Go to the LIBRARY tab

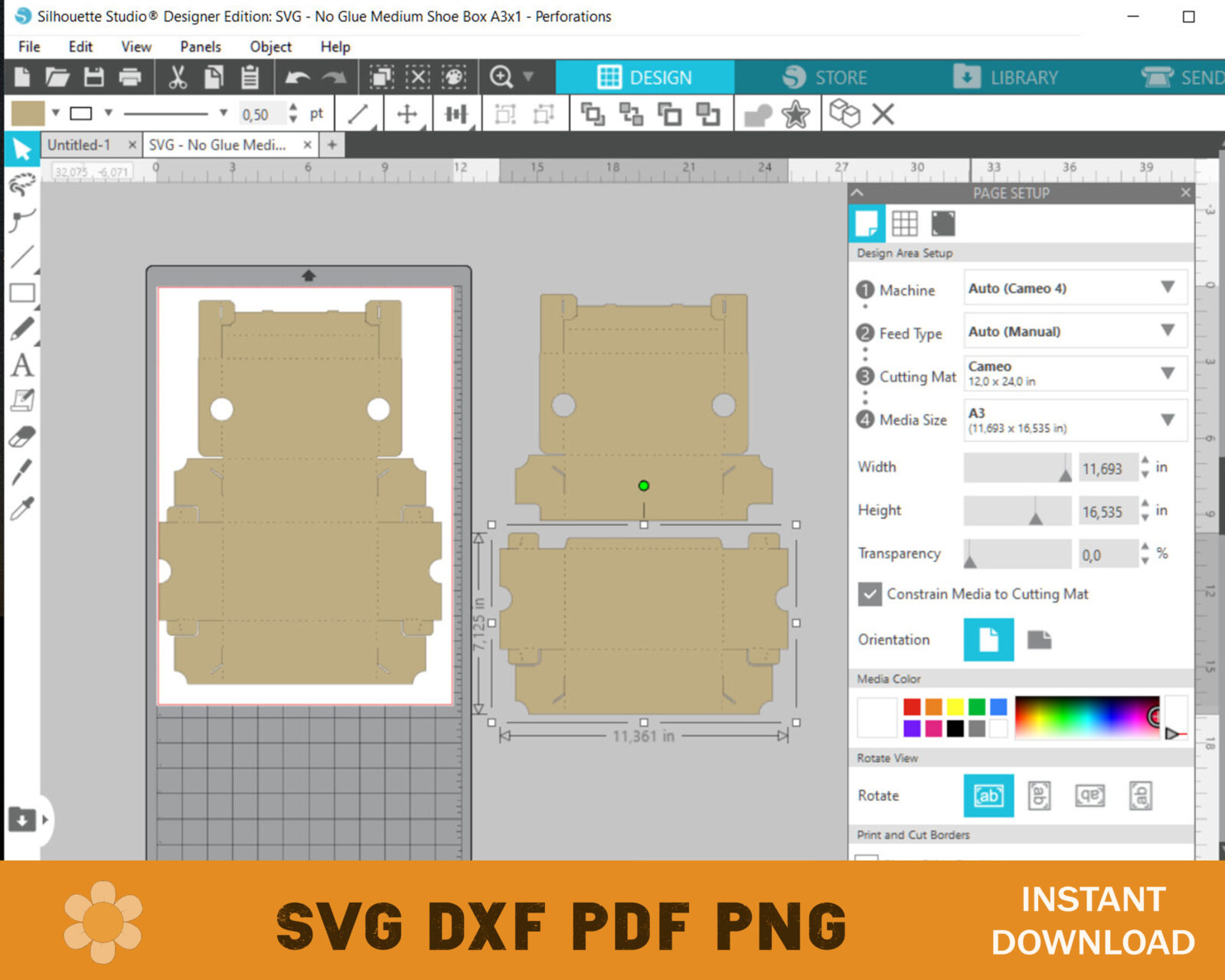(1005, 77)
